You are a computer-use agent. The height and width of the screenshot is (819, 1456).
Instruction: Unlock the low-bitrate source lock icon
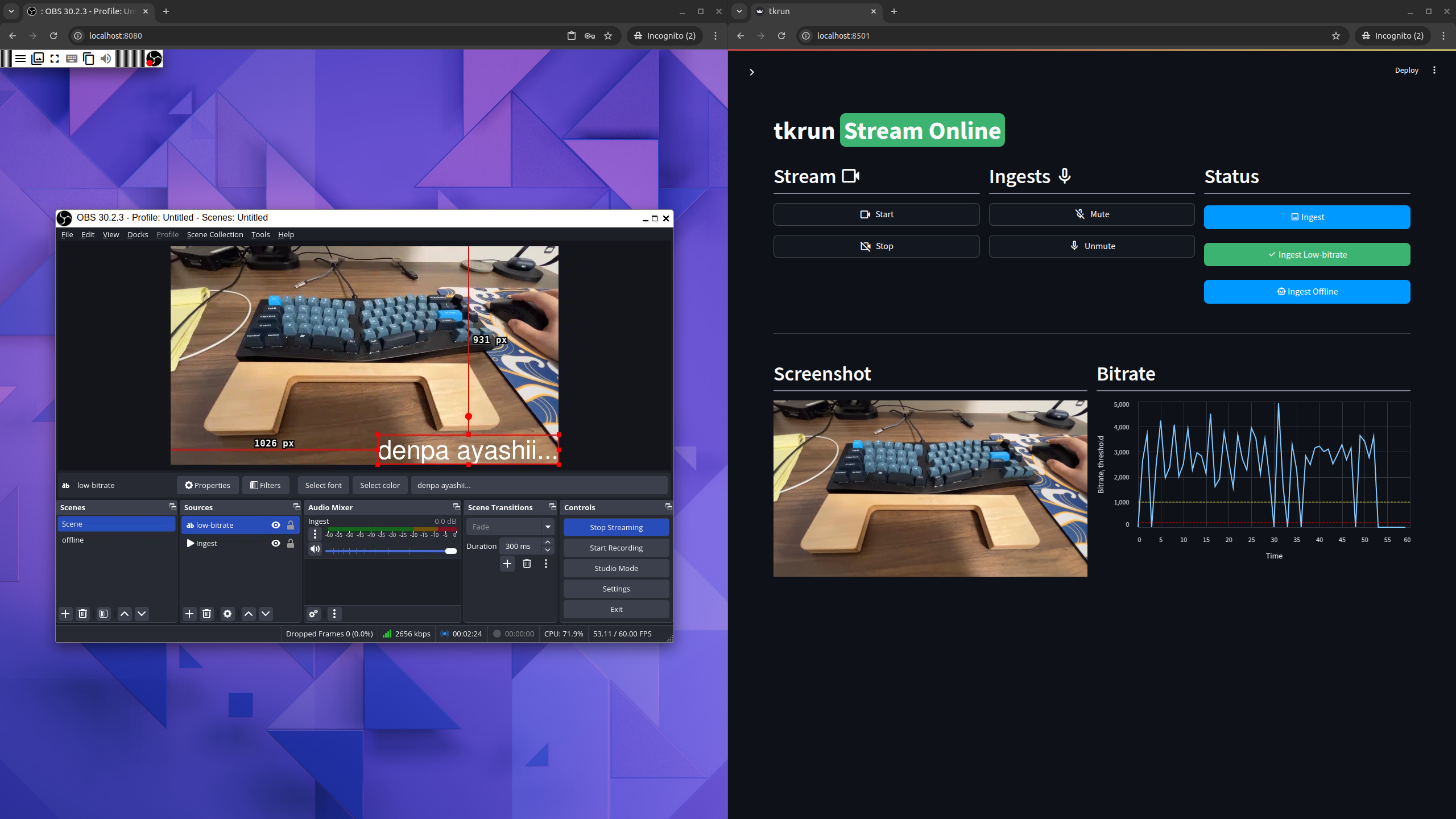[x=291, y=525]
